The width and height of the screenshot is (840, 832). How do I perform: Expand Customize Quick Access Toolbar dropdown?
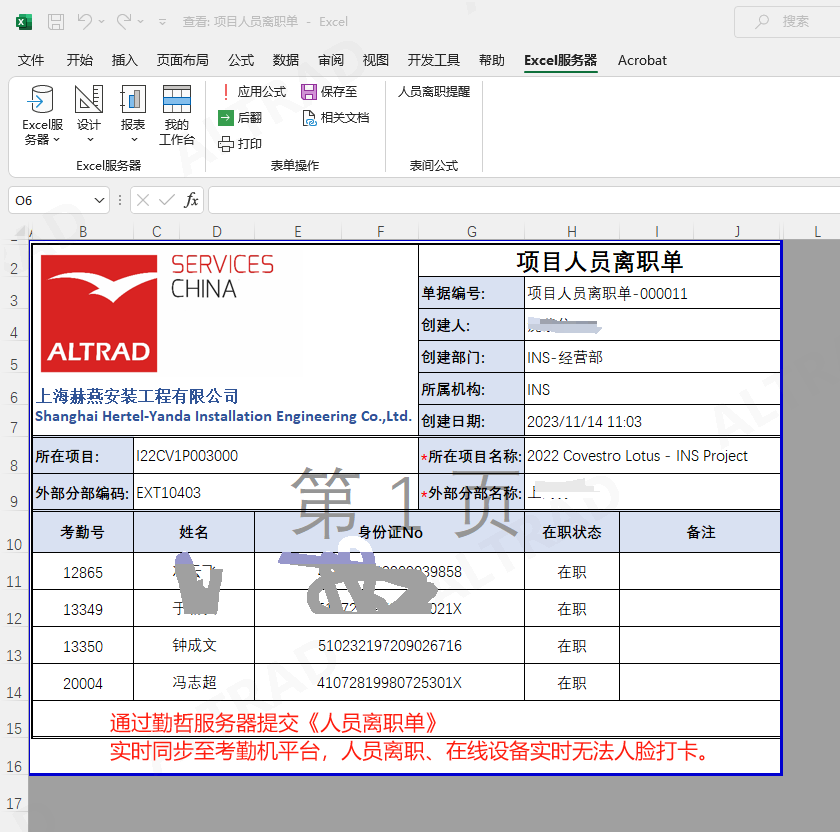coord(163,21)
